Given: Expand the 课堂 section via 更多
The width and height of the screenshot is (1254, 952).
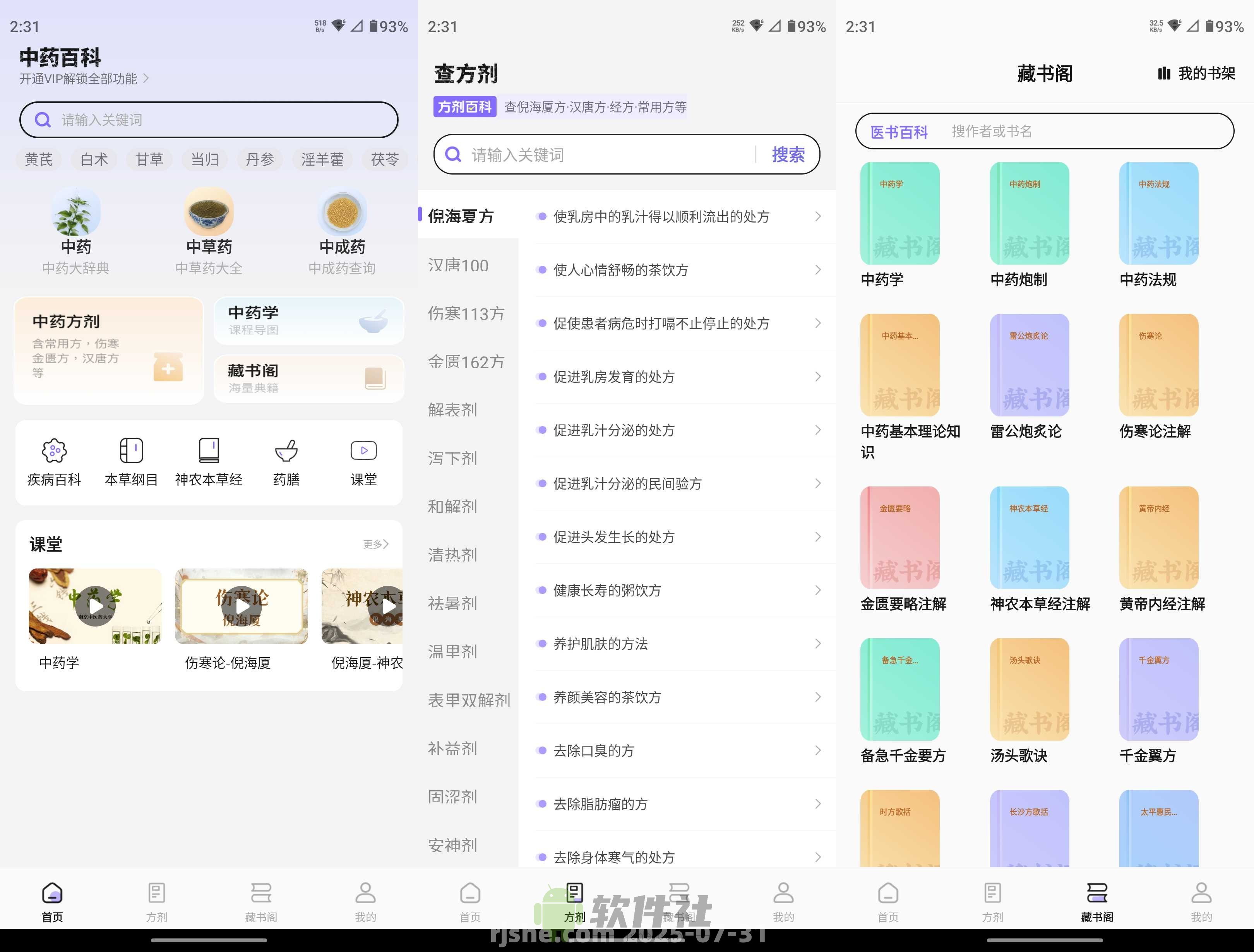Looking at the screenshot, I should tap(376, 544).
